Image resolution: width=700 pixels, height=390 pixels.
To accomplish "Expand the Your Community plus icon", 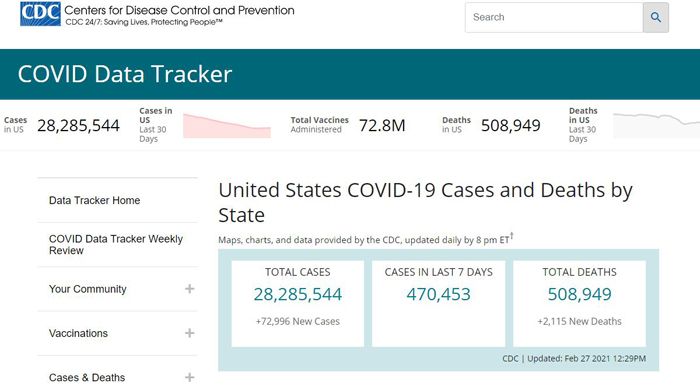I will 189,289.
